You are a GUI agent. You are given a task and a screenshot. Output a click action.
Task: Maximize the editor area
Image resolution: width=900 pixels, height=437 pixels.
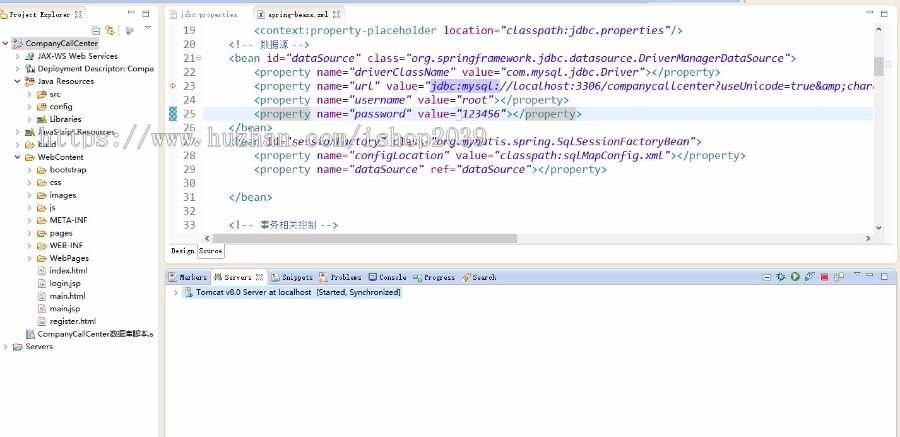click(x=883, y=13)
